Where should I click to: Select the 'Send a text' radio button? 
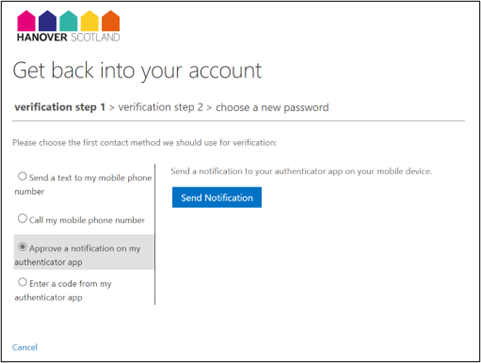22,176
